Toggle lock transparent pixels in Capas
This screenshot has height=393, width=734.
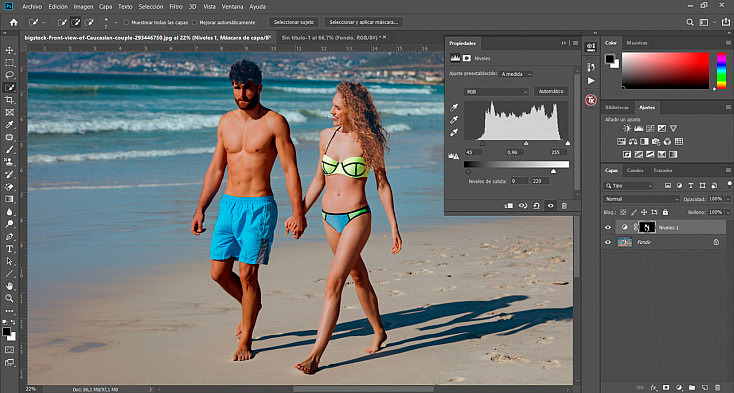click(x=623, y=212)
